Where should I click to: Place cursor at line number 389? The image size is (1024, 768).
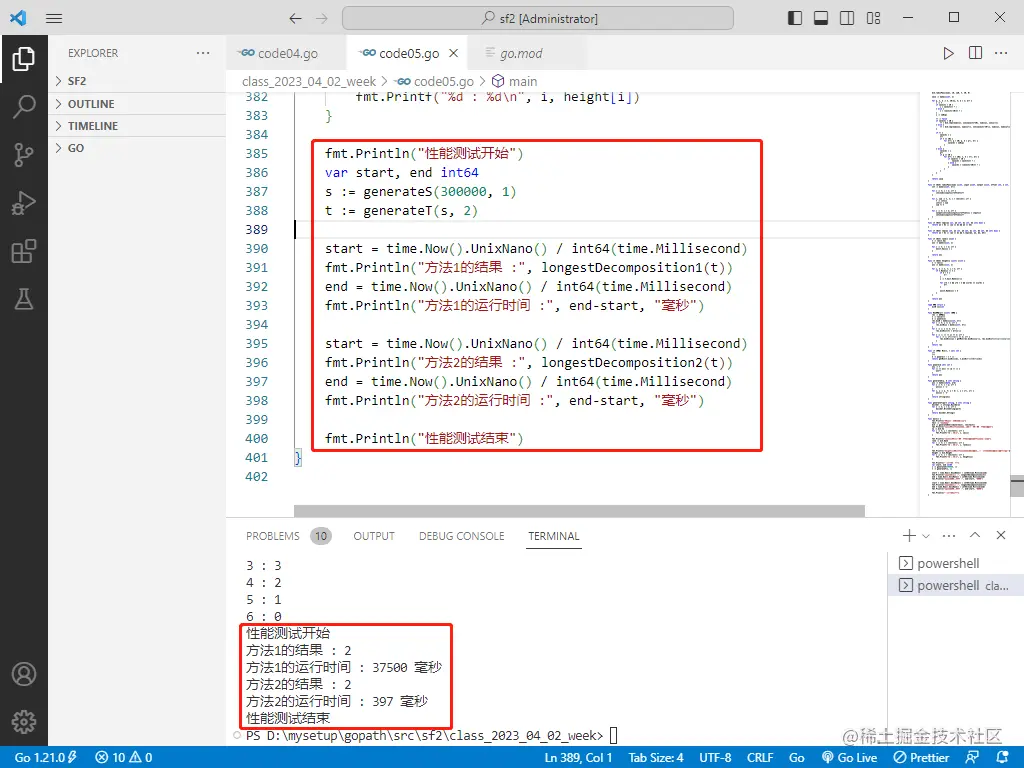[x=257, y=229]
